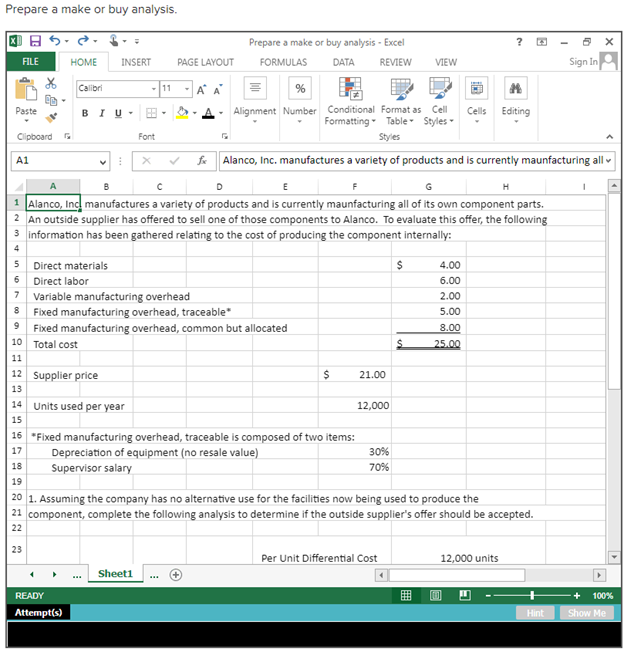Switch to the INSERT tab

[x=136, y=62]
